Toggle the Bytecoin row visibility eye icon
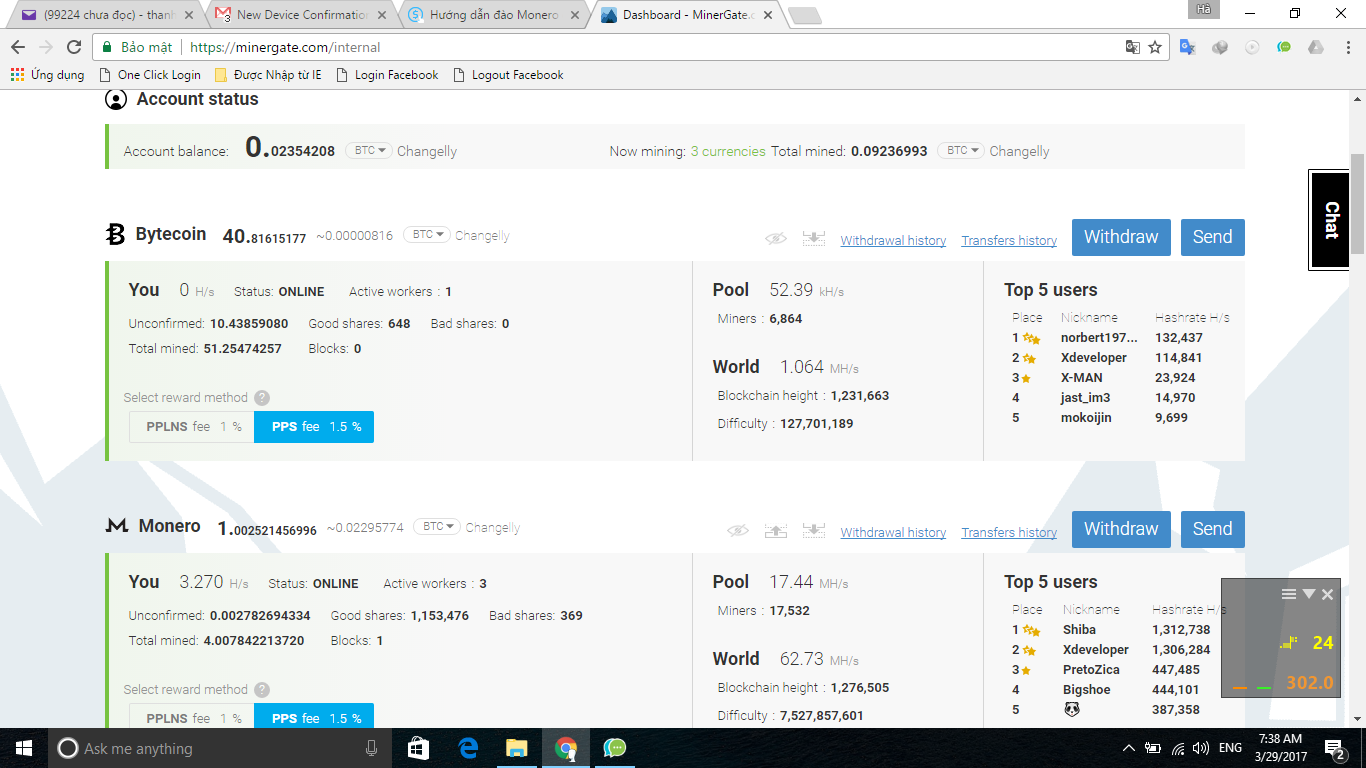The height and width of the screenshot is (768, 1366). (x=776, y=238)
